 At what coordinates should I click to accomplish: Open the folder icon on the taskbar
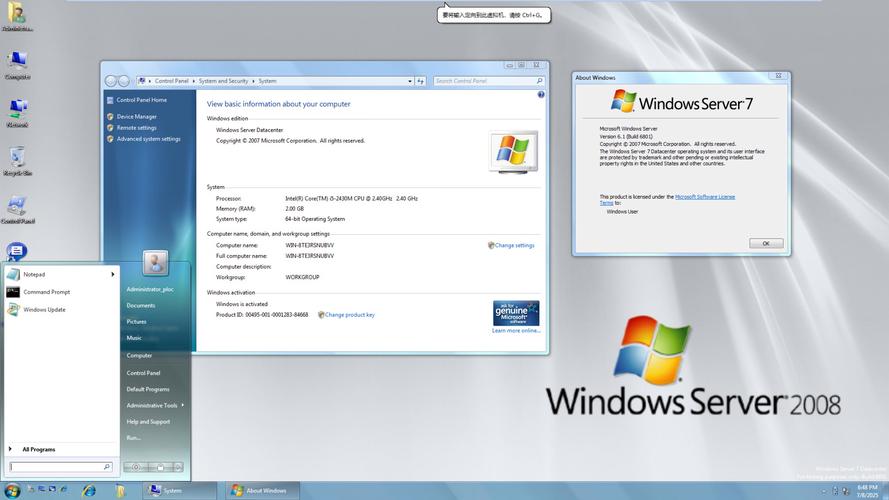120,490
